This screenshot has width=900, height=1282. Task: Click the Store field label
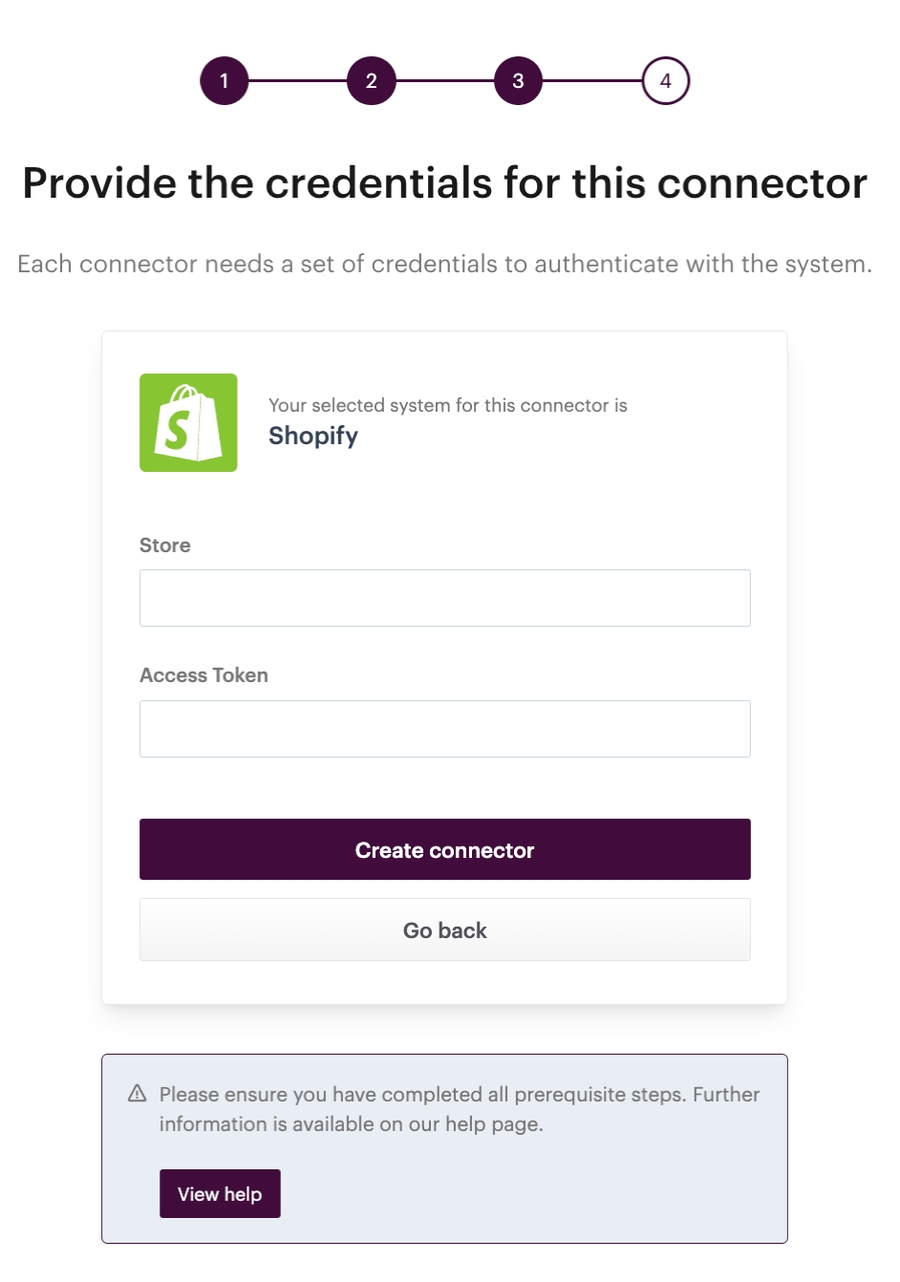click(165, 546)
